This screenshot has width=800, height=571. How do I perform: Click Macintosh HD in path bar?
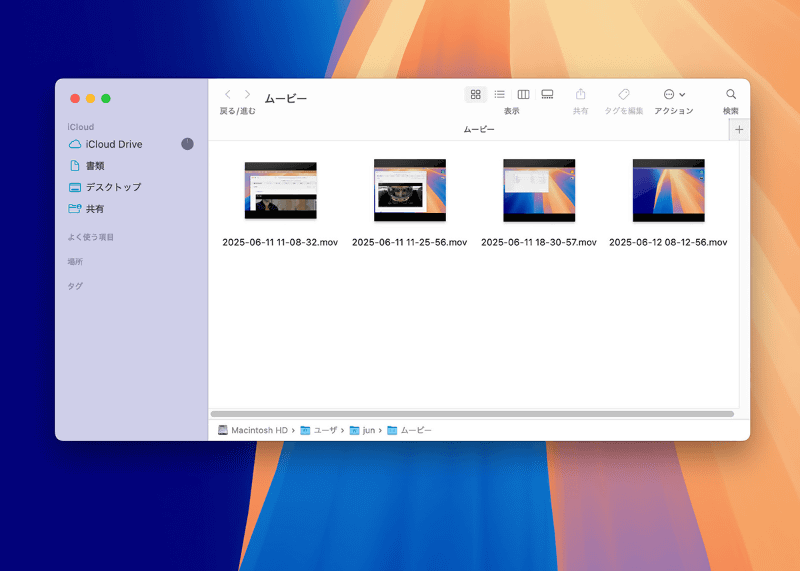253,430
